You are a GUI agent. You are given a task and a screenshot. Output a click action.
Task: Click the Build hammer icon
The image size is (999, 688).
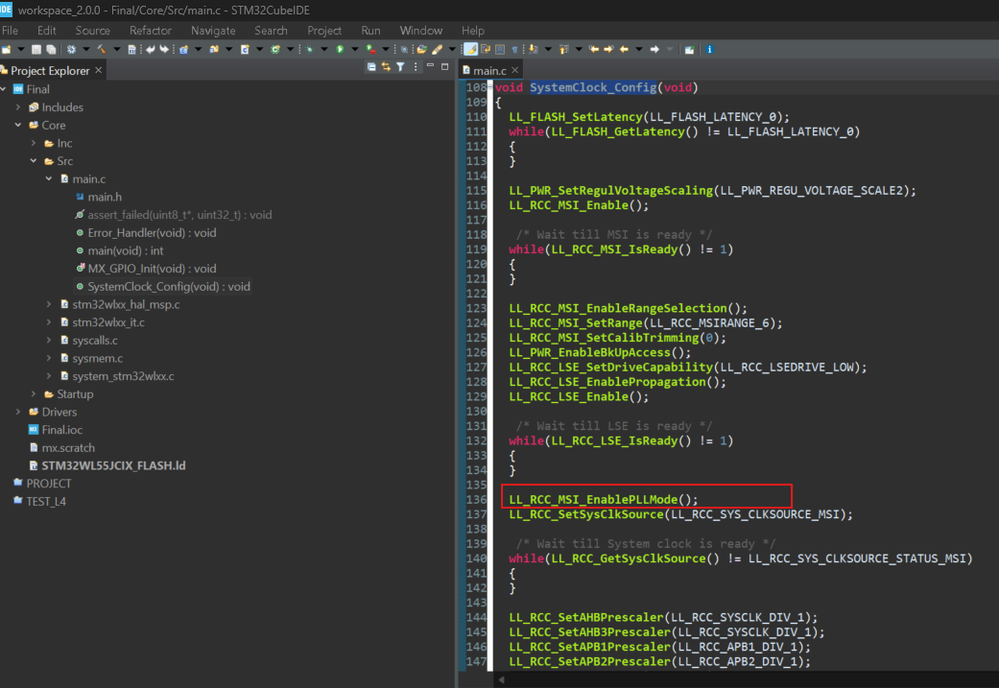point(101,49)
